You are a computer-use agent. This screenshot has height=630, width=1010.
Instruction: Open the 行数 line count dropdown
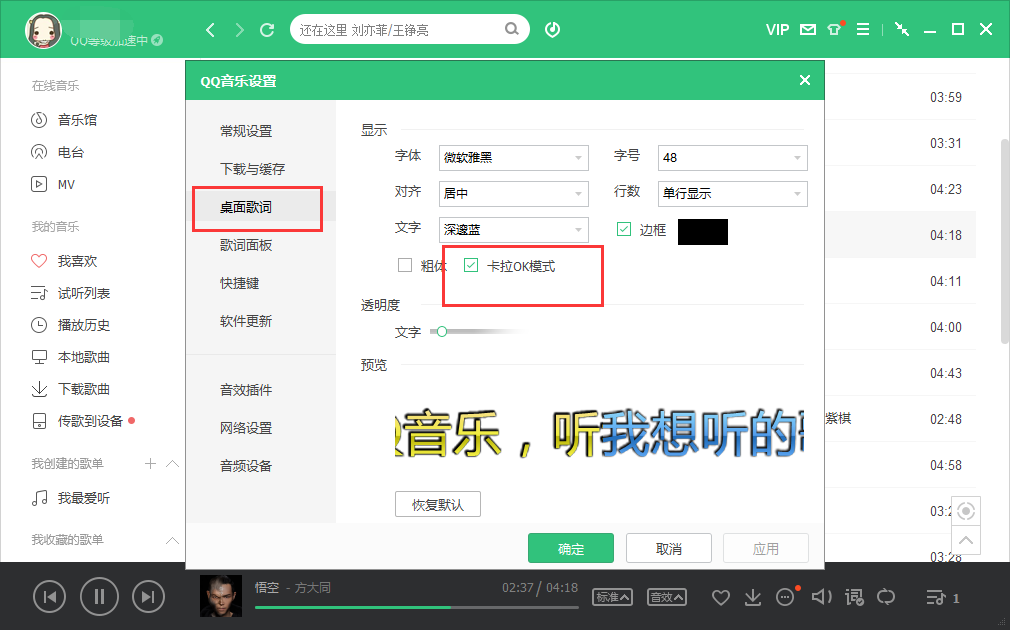tap(732, 194)
